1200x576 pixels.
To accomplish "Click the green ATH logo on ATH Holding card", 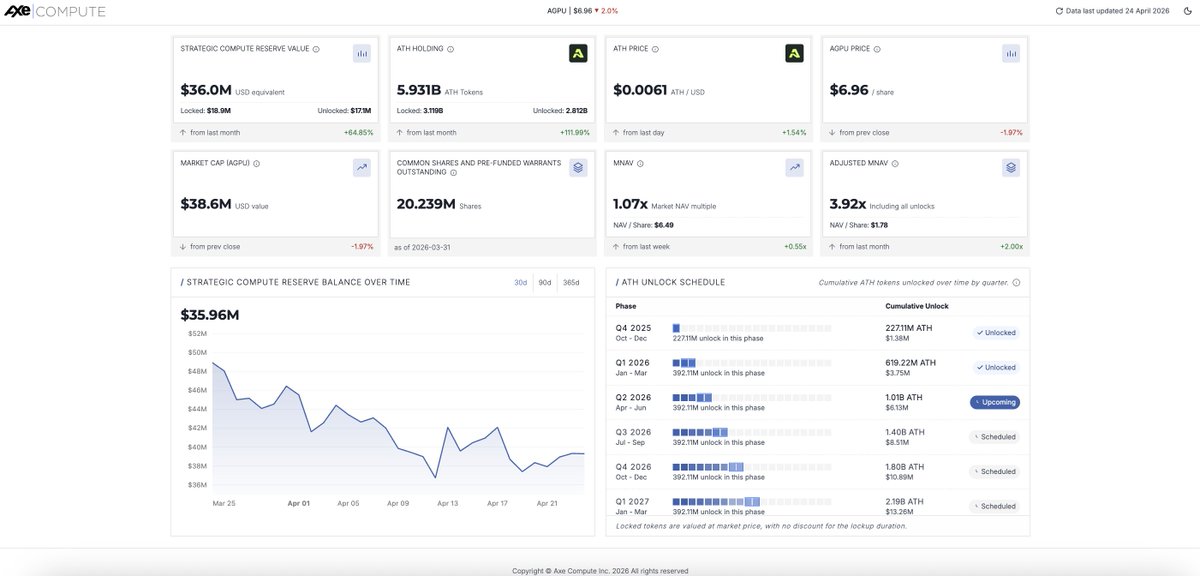I will (578, 53).
